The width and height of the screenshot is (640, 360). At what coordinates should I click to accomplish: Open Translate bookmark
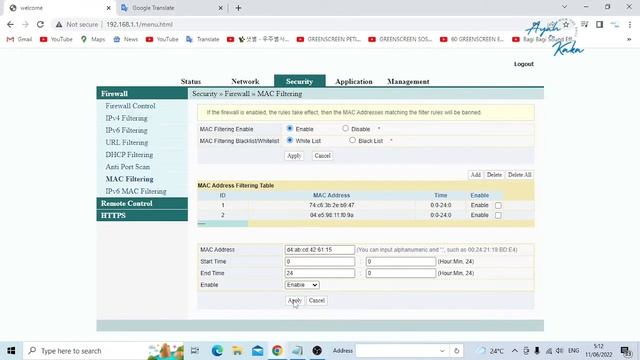pos(203,39)
